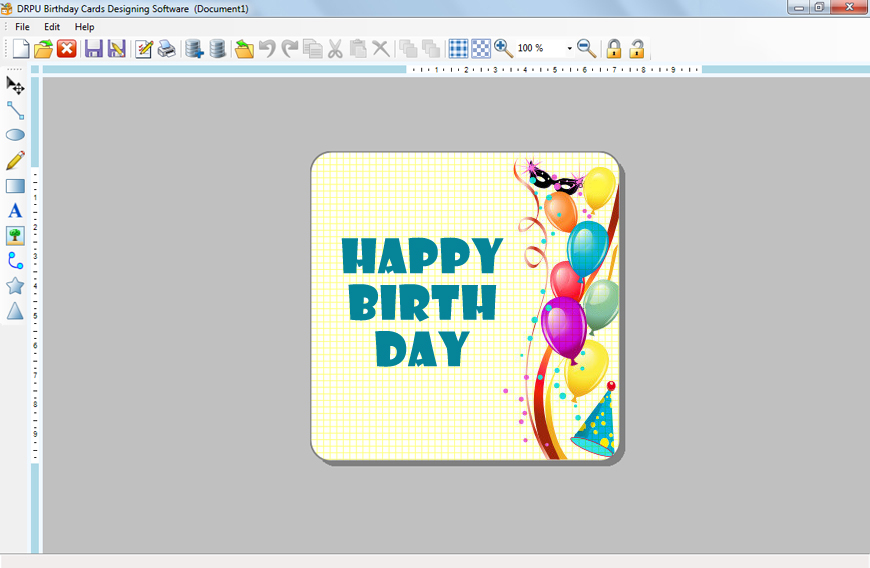Lock the selected object with closed padlock

[614, 49]
